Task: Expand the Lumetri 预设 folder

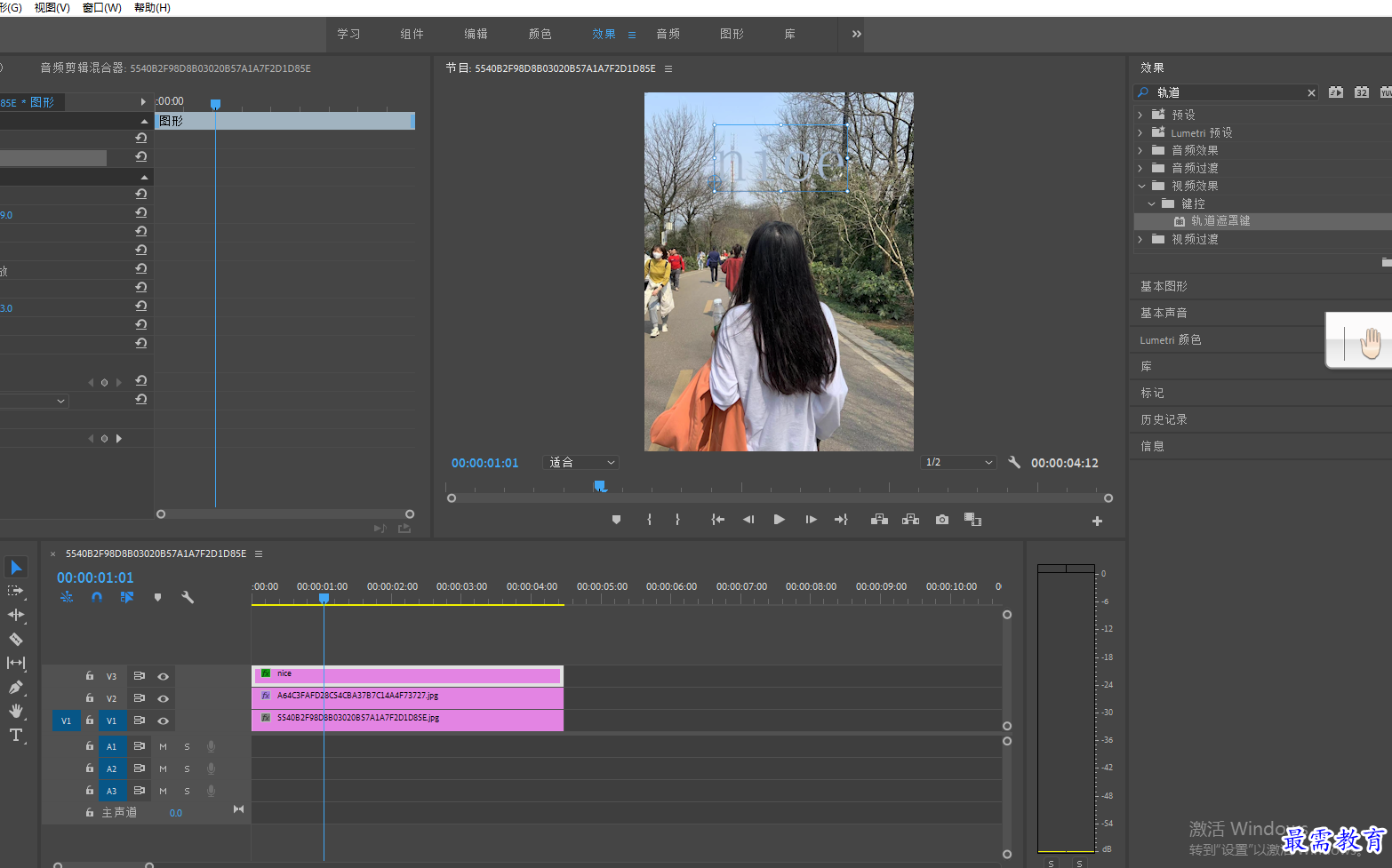Action: coord(1140,132)
